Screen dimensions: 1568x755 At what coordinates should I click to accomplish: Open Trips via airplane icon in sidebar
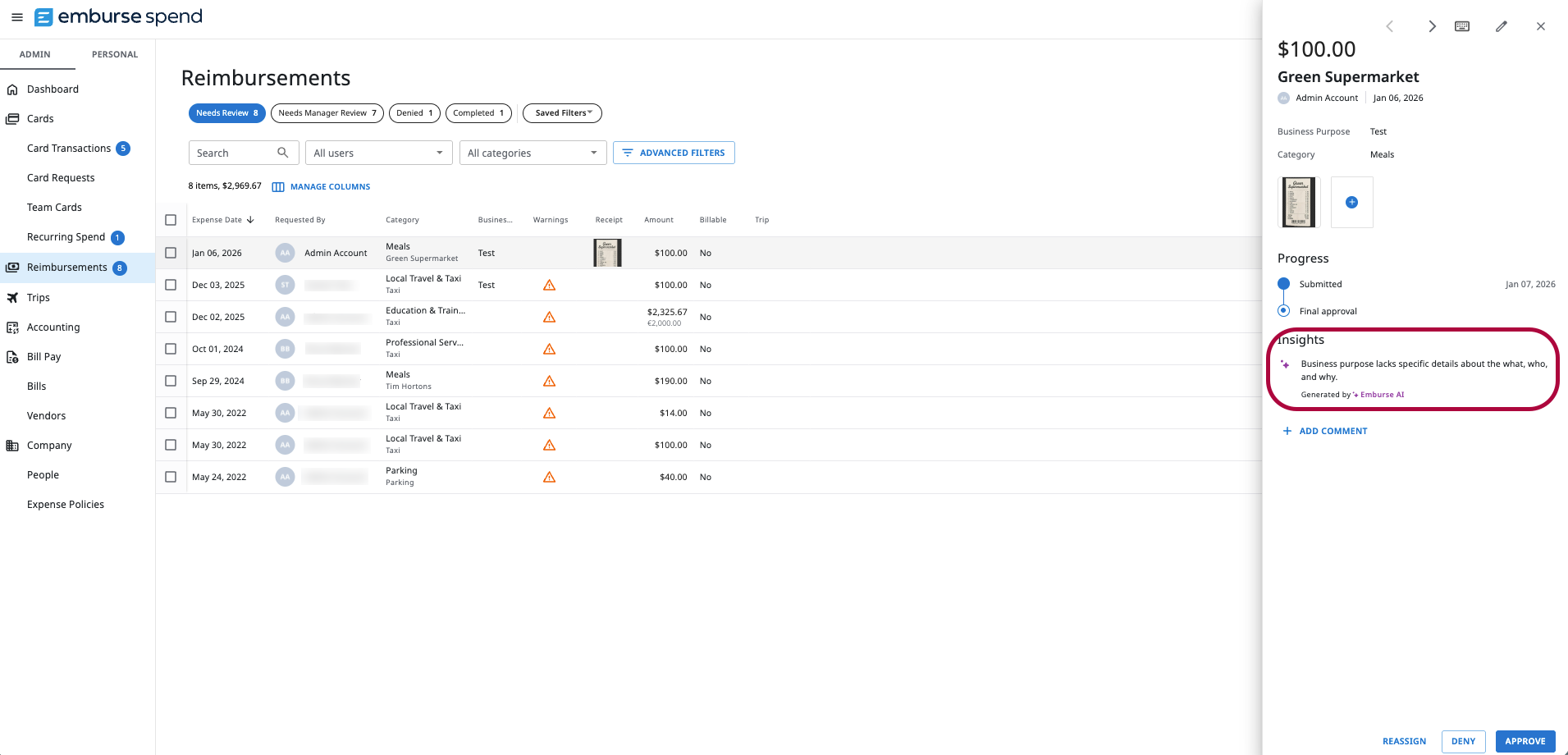13,298
